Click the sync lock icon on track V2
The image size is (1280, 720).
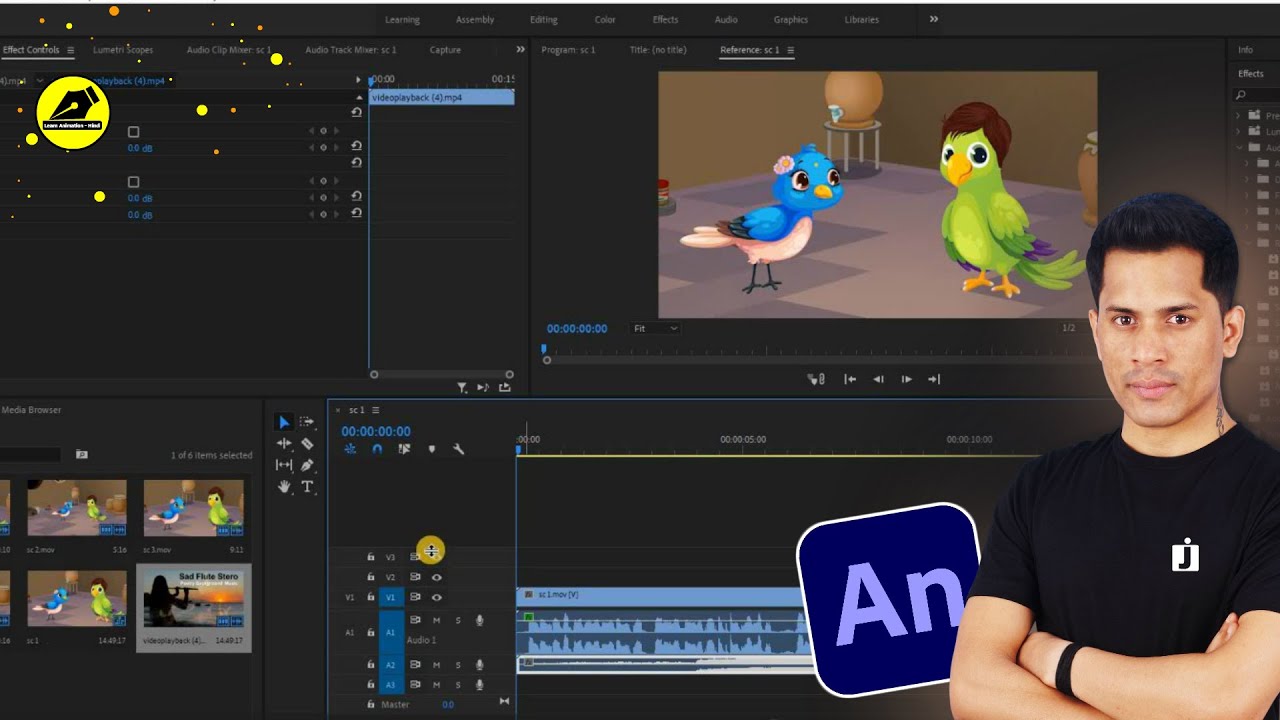415,577
